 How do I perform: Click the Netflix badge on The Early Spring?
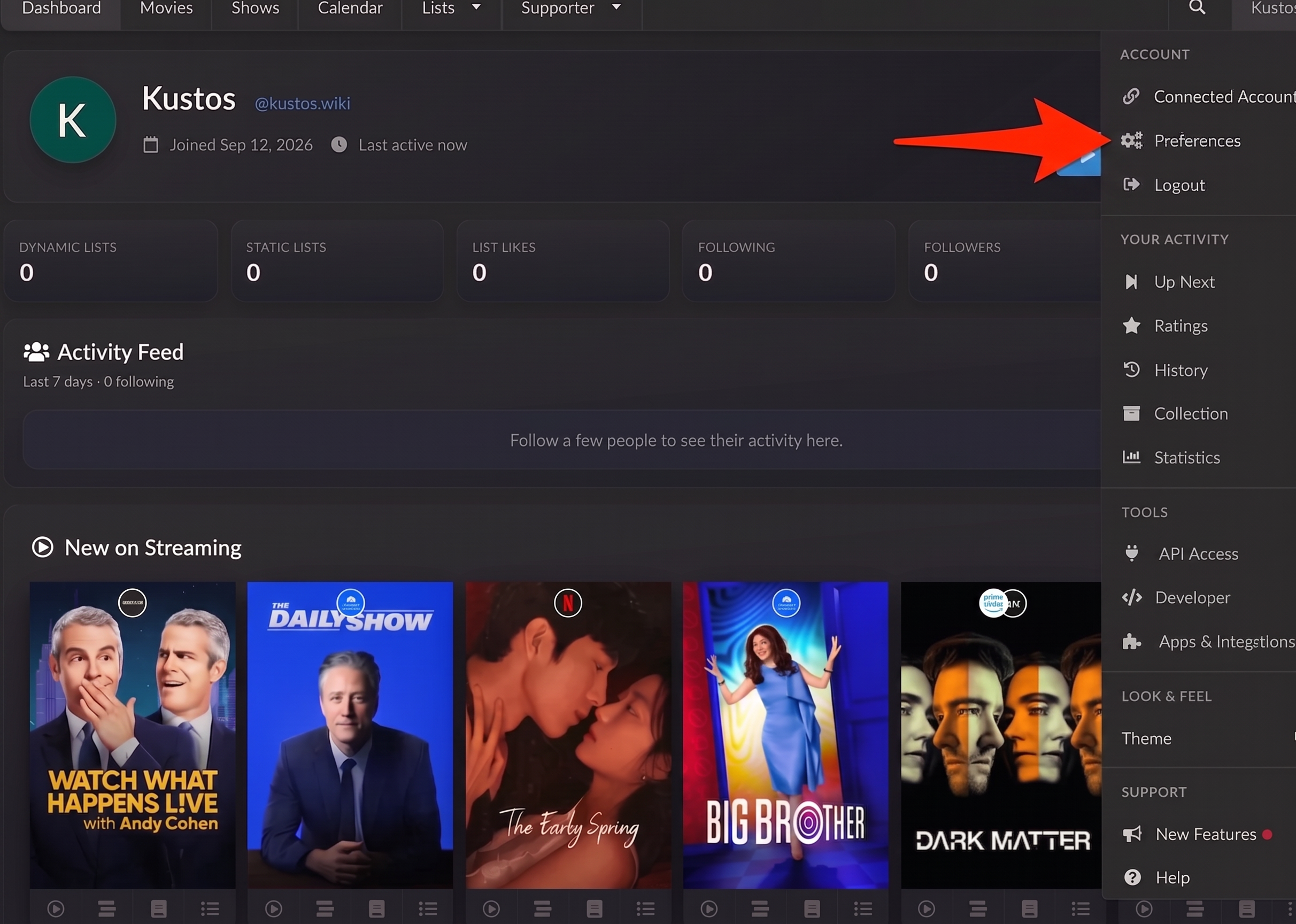[568, 603]
